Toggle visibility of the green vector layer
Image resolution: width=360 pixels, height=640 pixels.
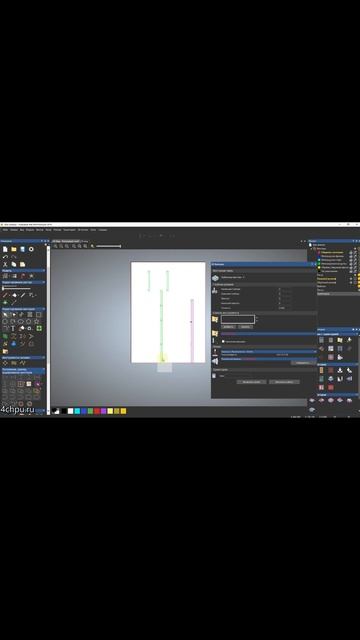[351, 263]
